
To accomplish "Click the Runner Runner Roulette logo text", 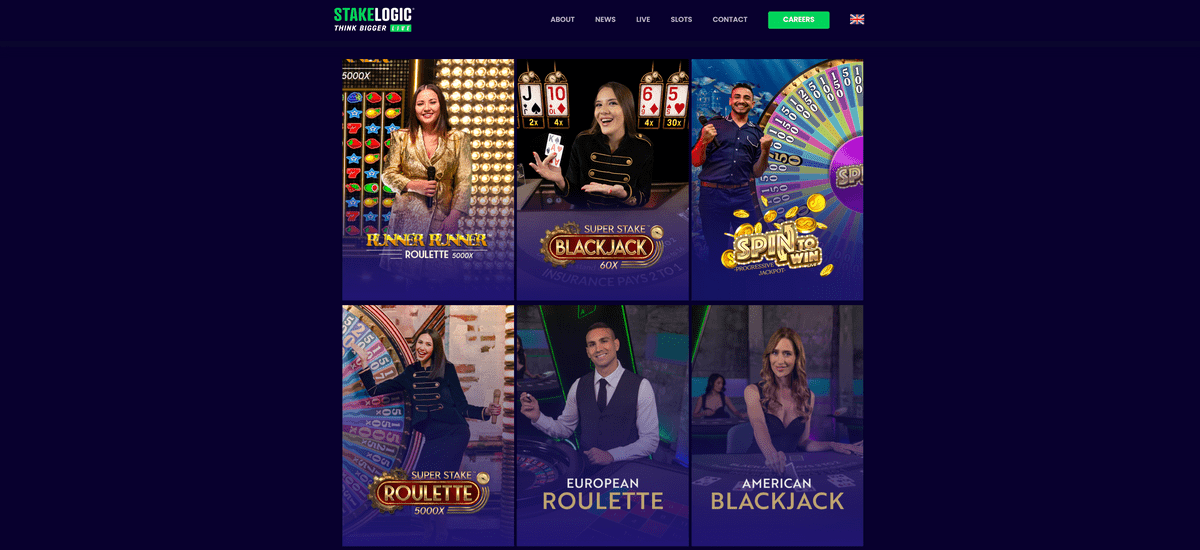I will click(428, 245).
